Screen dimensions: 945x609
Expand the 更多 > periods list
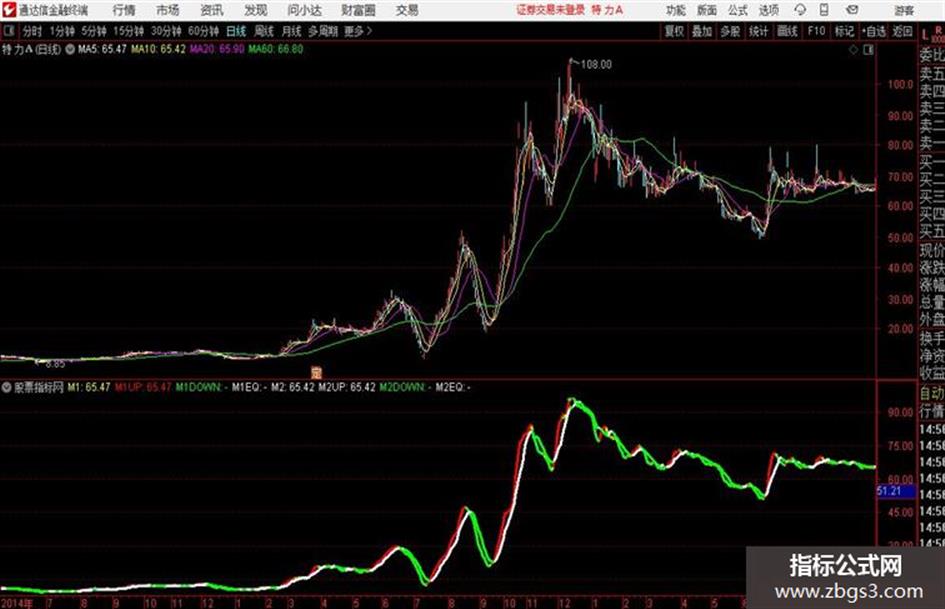tap(358, 31)
